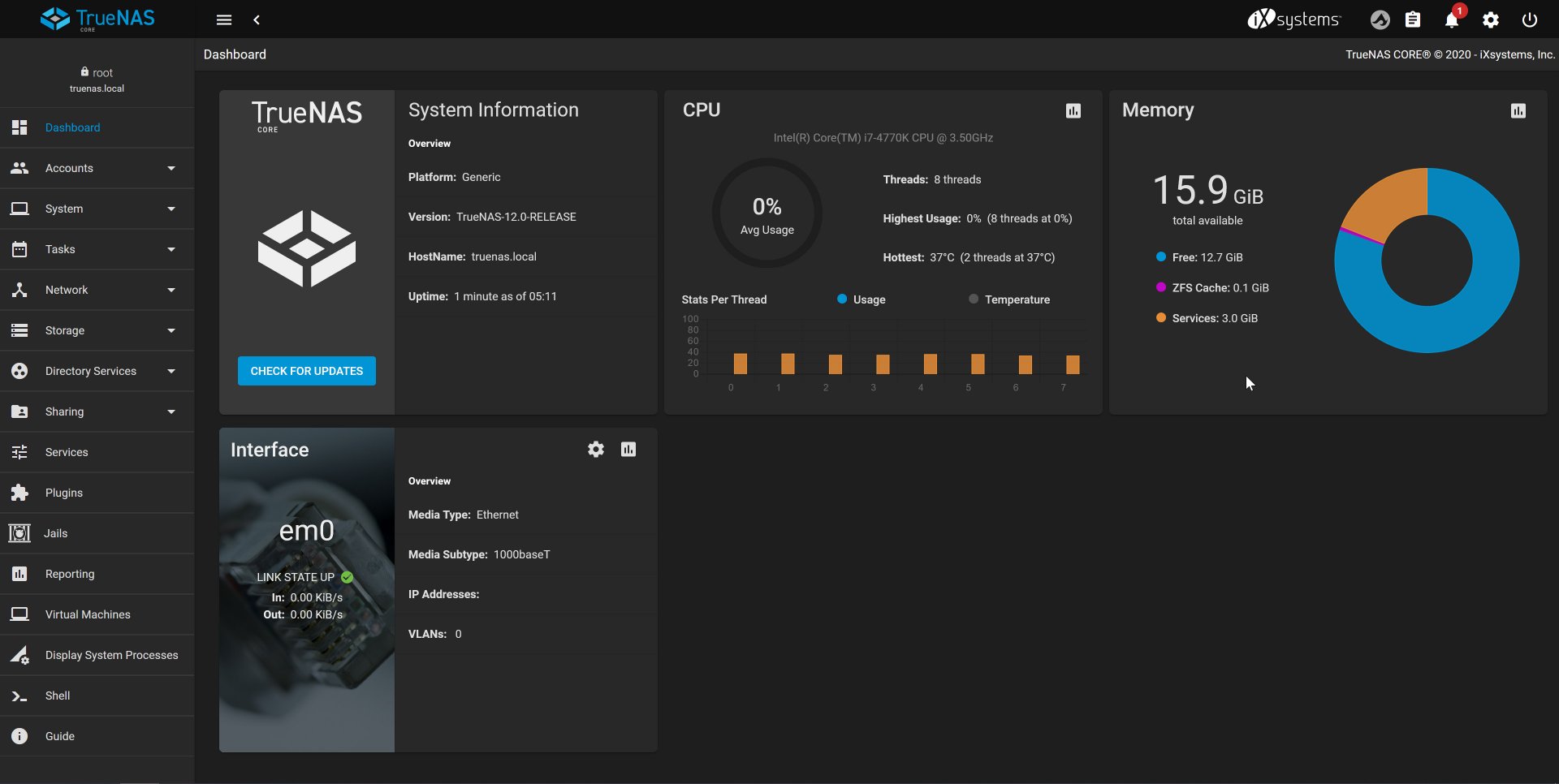The image size is (1559, 784).
Task: Open the Virtual Machines menu item
Action: 97,614
